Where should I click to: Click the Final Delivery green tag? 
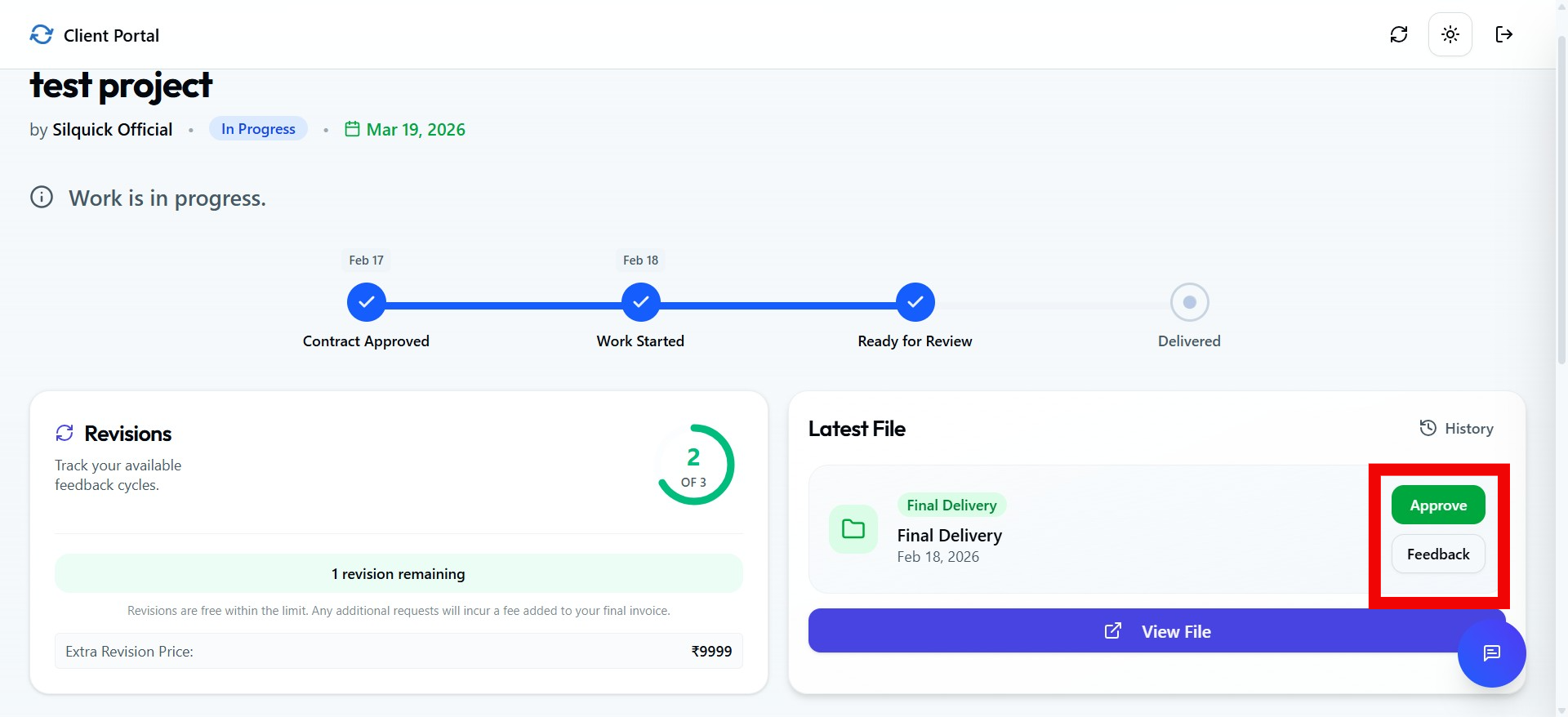(951, 505)
